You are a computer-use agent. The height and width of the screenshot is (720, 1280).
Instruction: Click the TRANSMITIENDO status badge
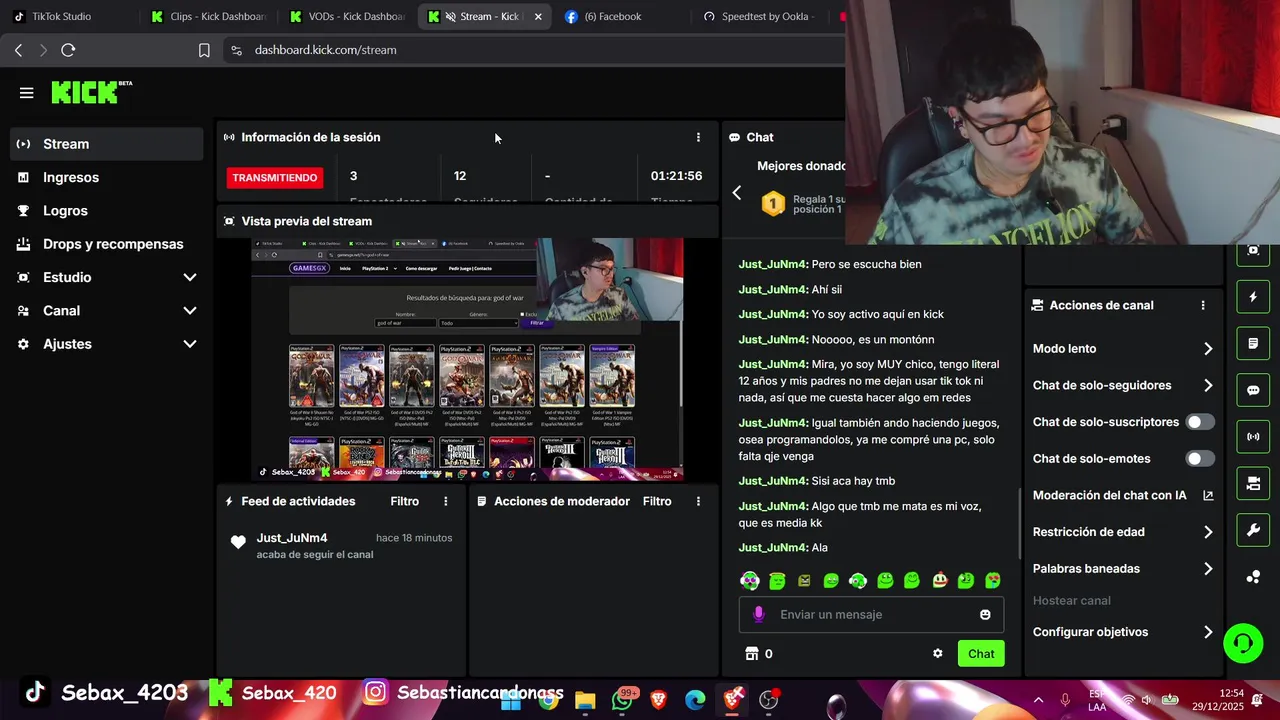pyautogui.click(x=275, y=178)
